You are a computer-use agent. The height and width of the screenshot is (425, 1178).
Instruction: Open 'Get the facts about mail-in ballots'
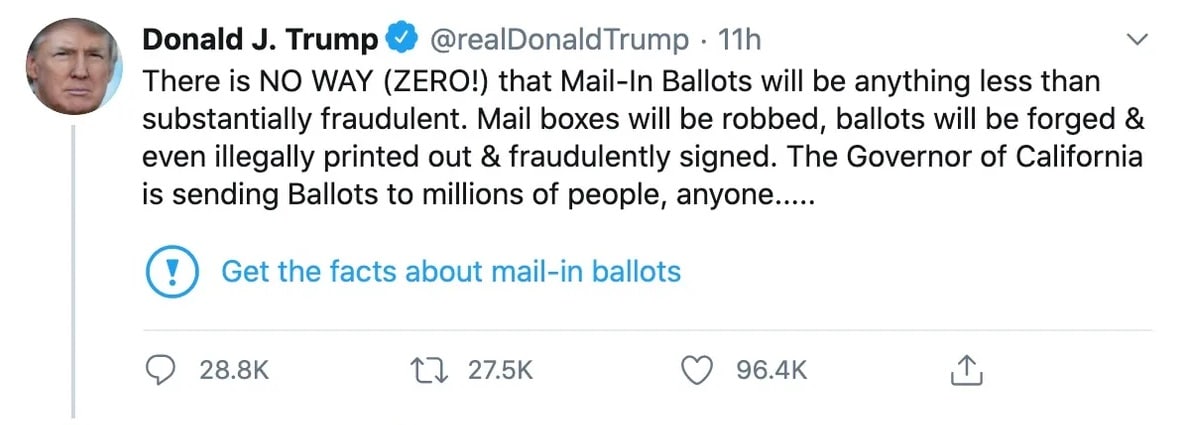click(x=451, y=271)
